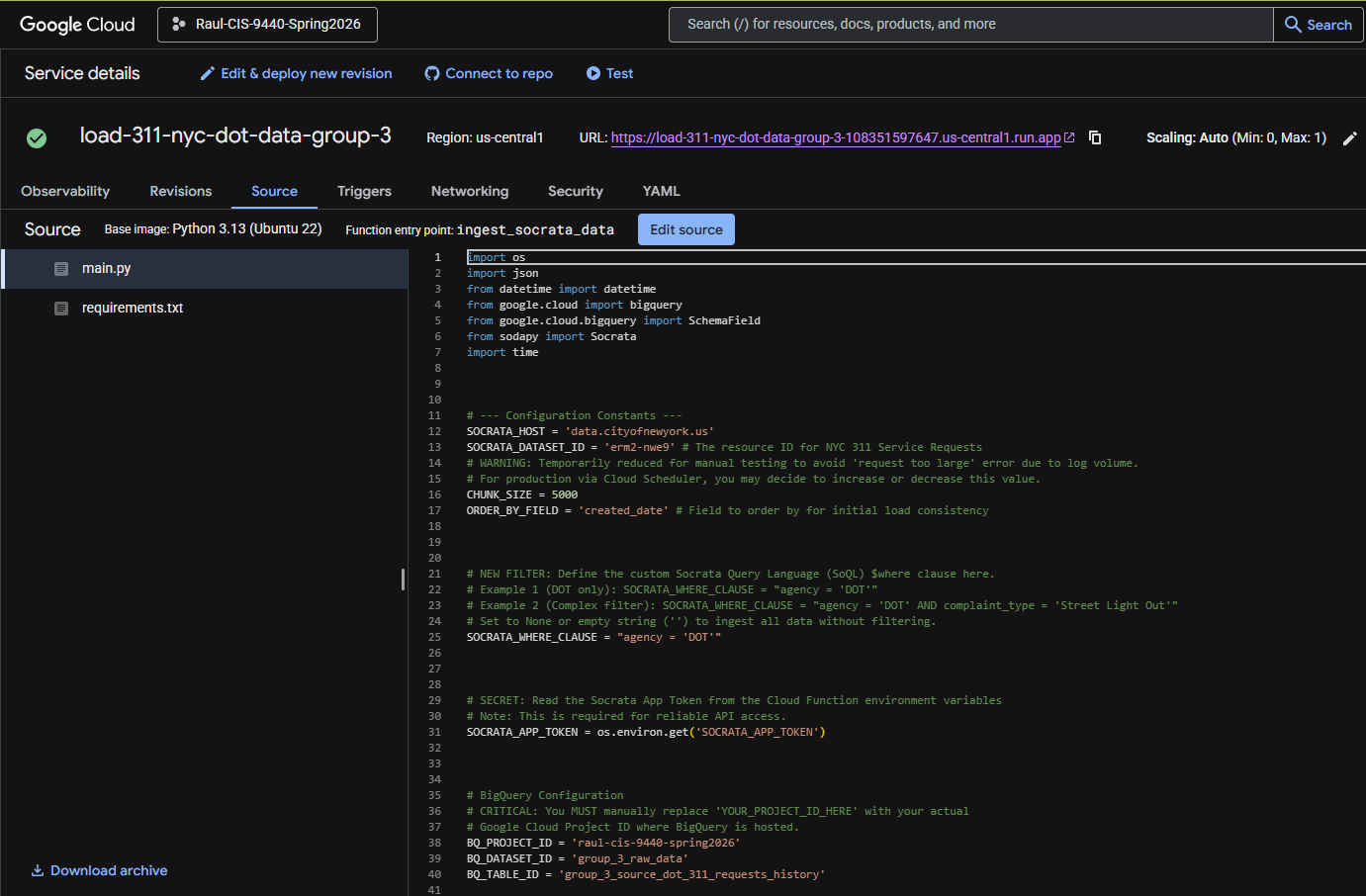Select main.py in the file list
The height and width of the screenshot is (896, 1366).
(206, 269)
